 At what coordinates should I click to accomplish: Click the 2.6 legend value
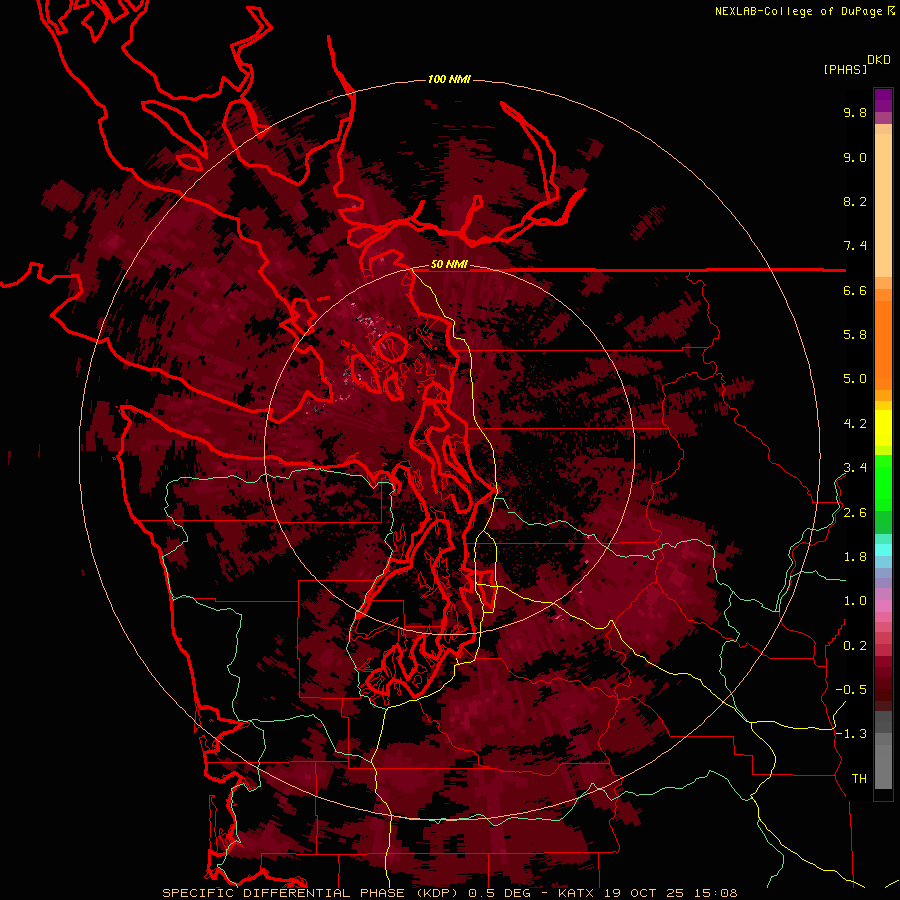(x=855, y=513)
